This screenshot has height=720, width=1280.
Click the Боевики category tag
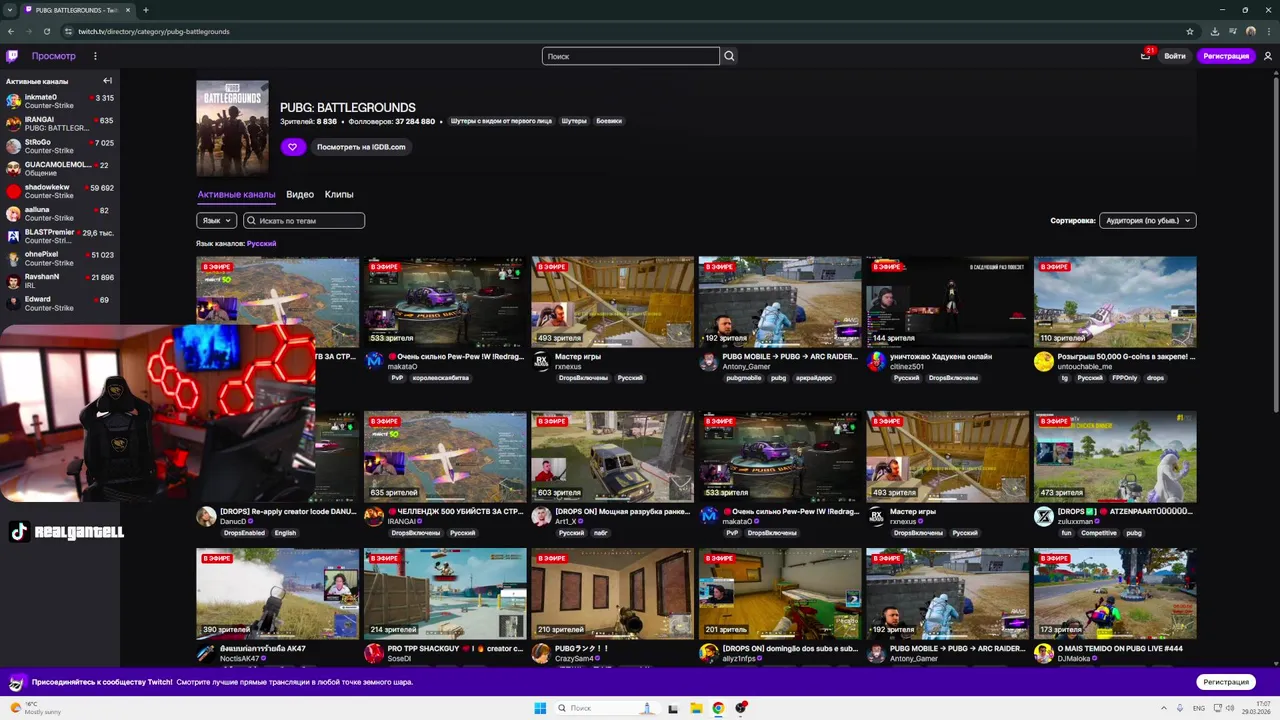609,121
